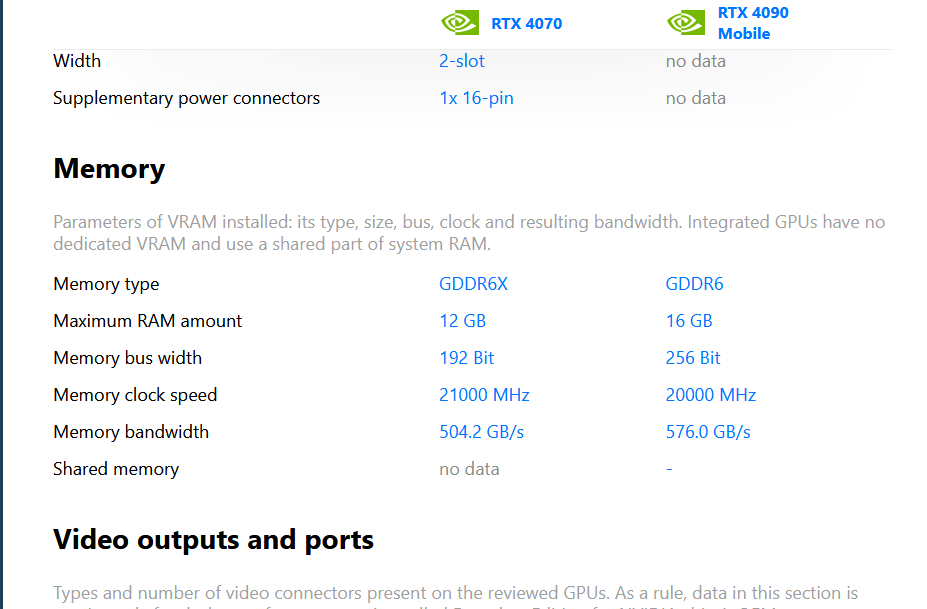Click the Video outputs and ports heading

tap(213, 540)
